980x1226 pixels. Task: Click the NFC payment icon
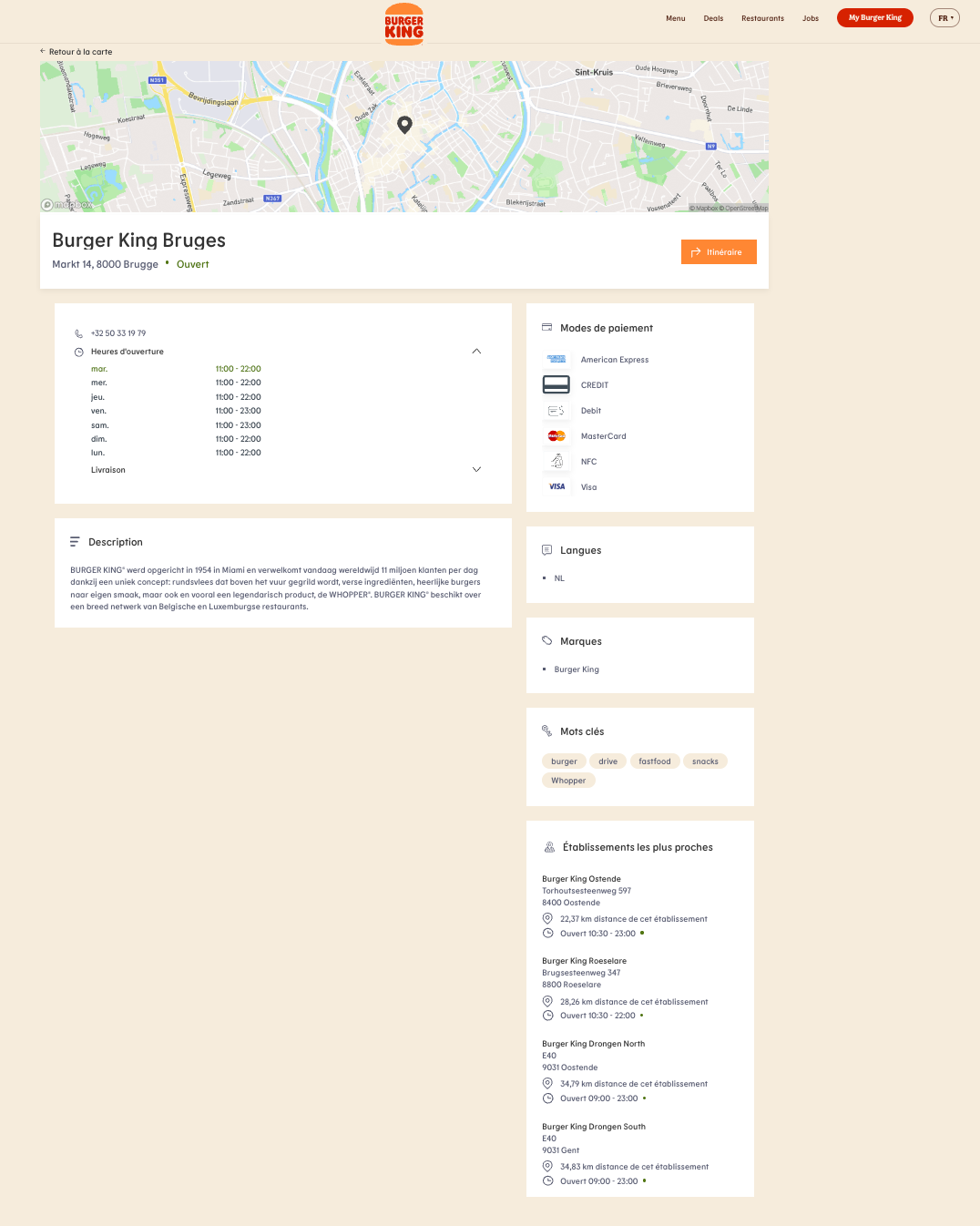[556, 461]
